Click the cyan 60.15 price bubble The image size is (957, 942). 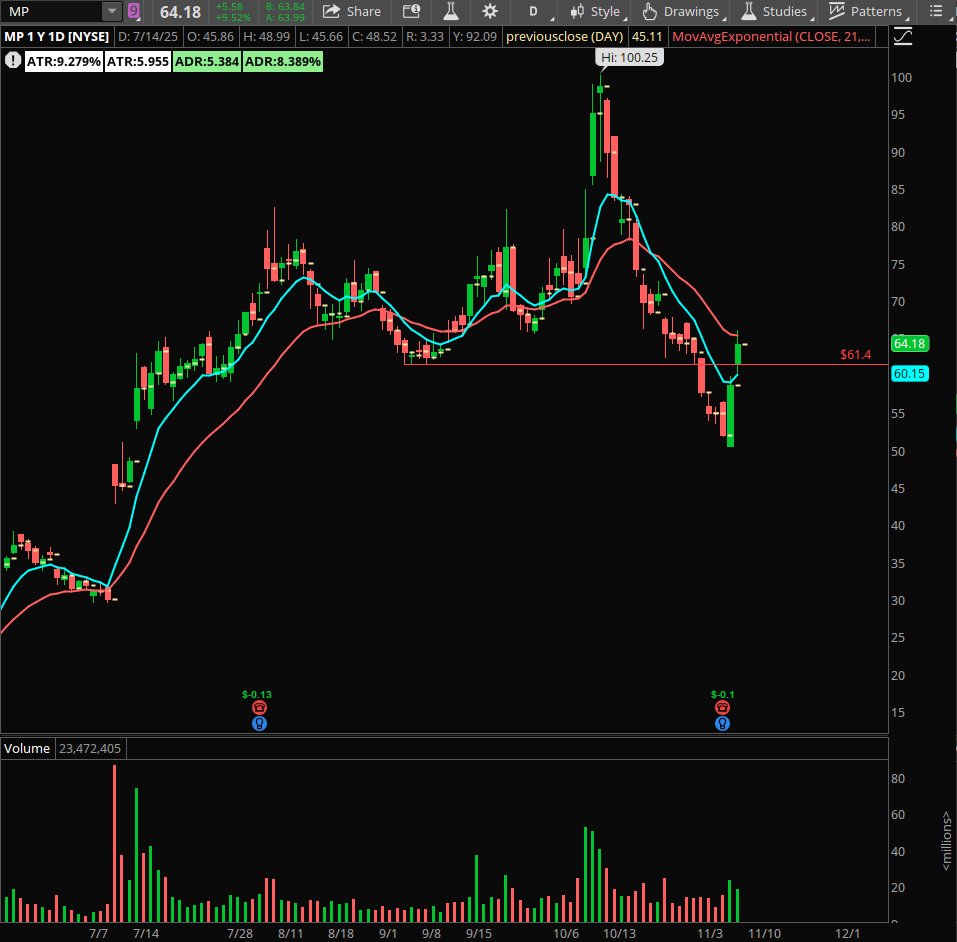point(910,373)
